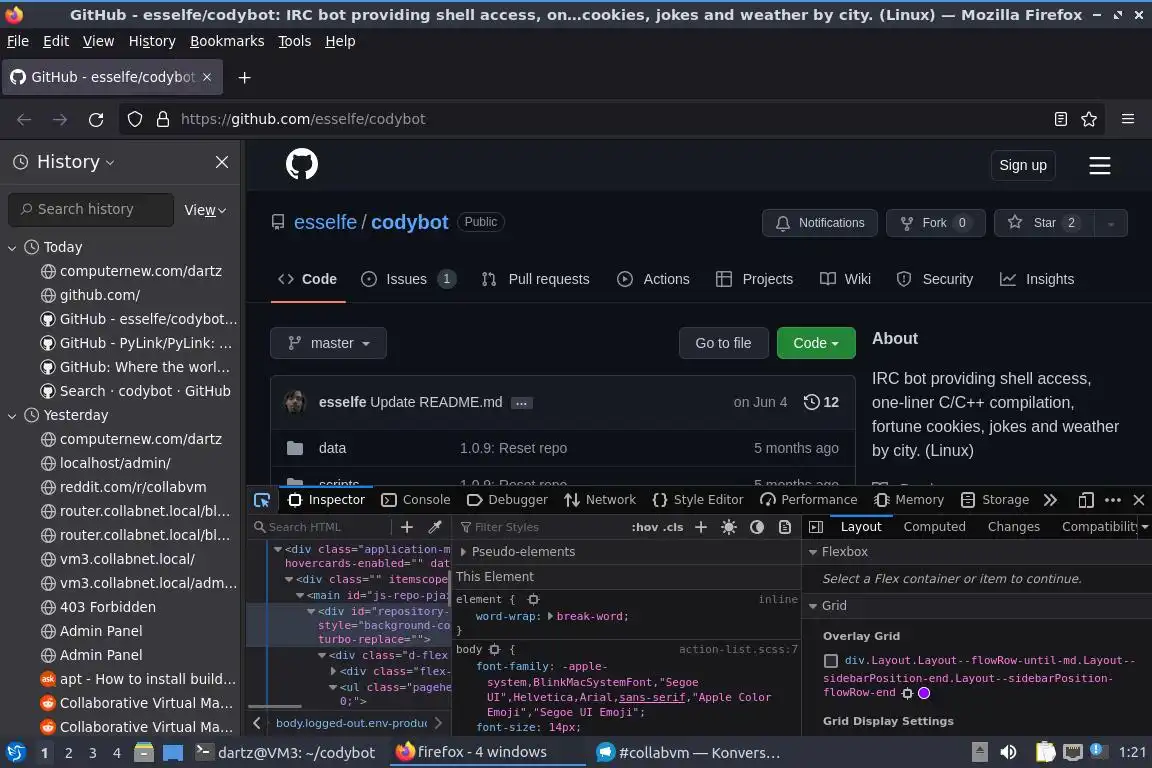The width and height of the screenshot is (1152, 768).
Task: Open GitHub page hamburger navigation menu
Action: coord(1099,165)
